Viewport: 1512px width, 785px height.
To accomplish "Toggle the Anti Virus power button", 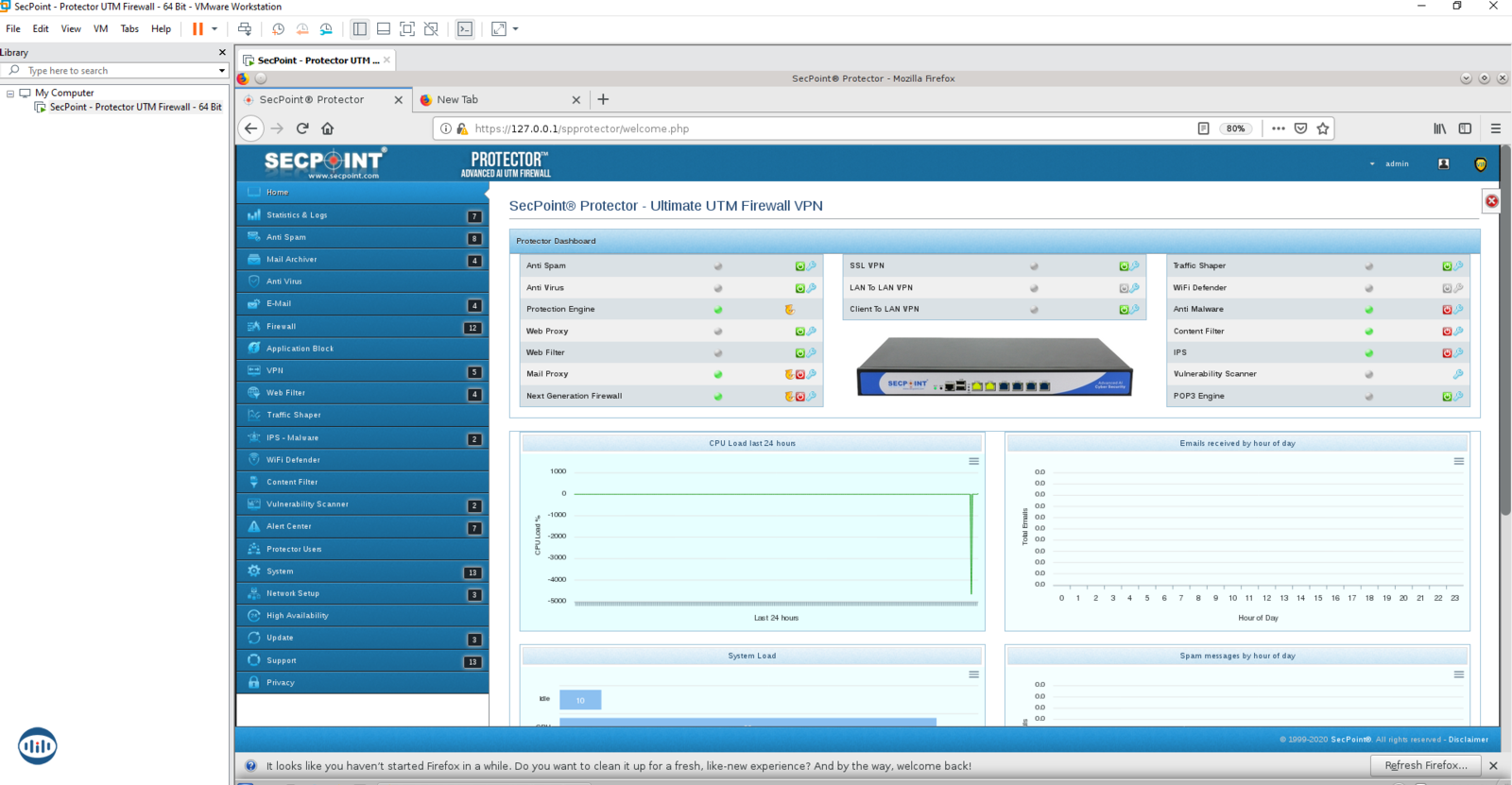I will tap(799, 288).
